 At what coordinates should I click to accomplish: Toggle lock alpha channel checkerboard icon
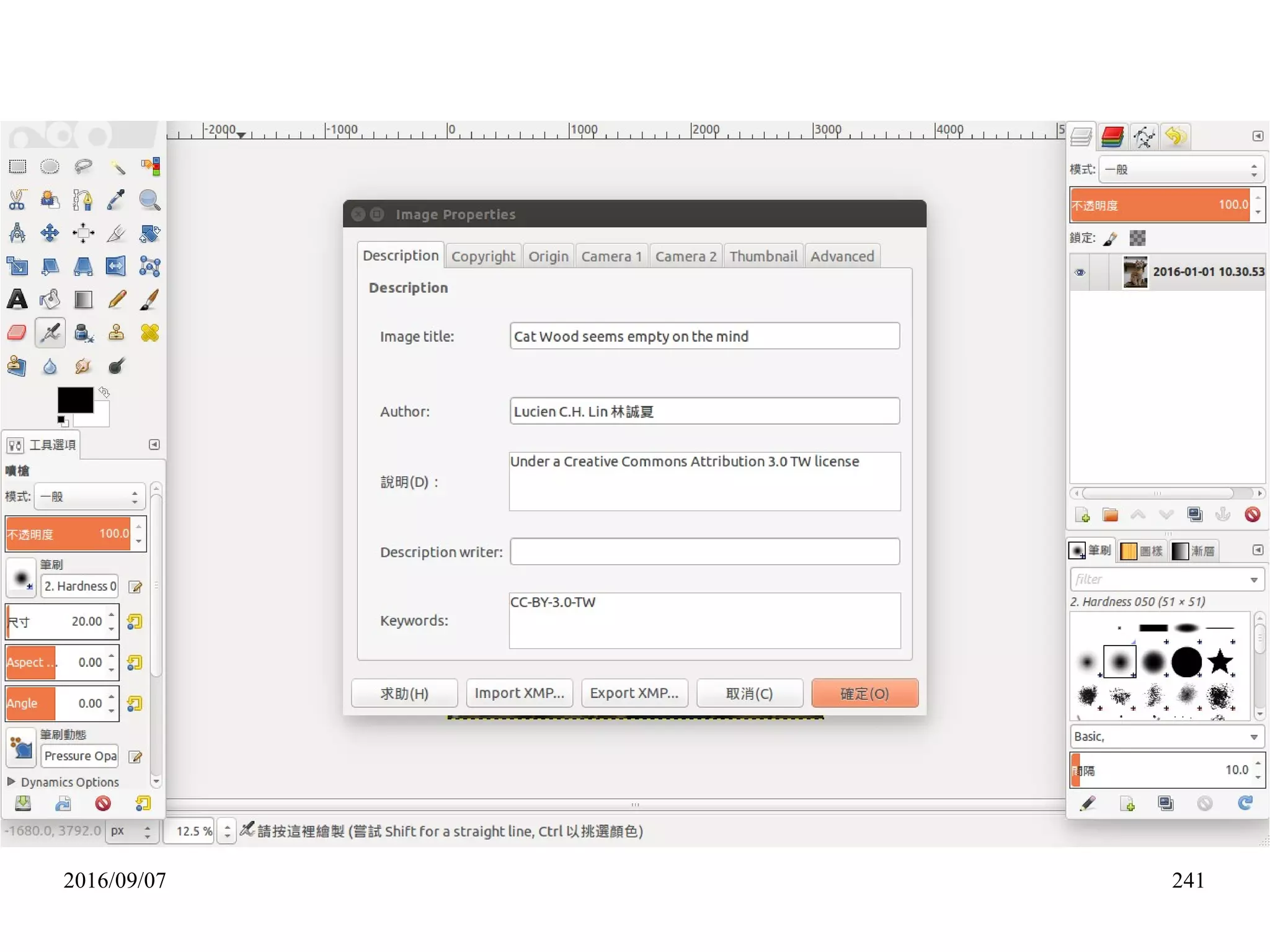click(x=1137, y=238)
